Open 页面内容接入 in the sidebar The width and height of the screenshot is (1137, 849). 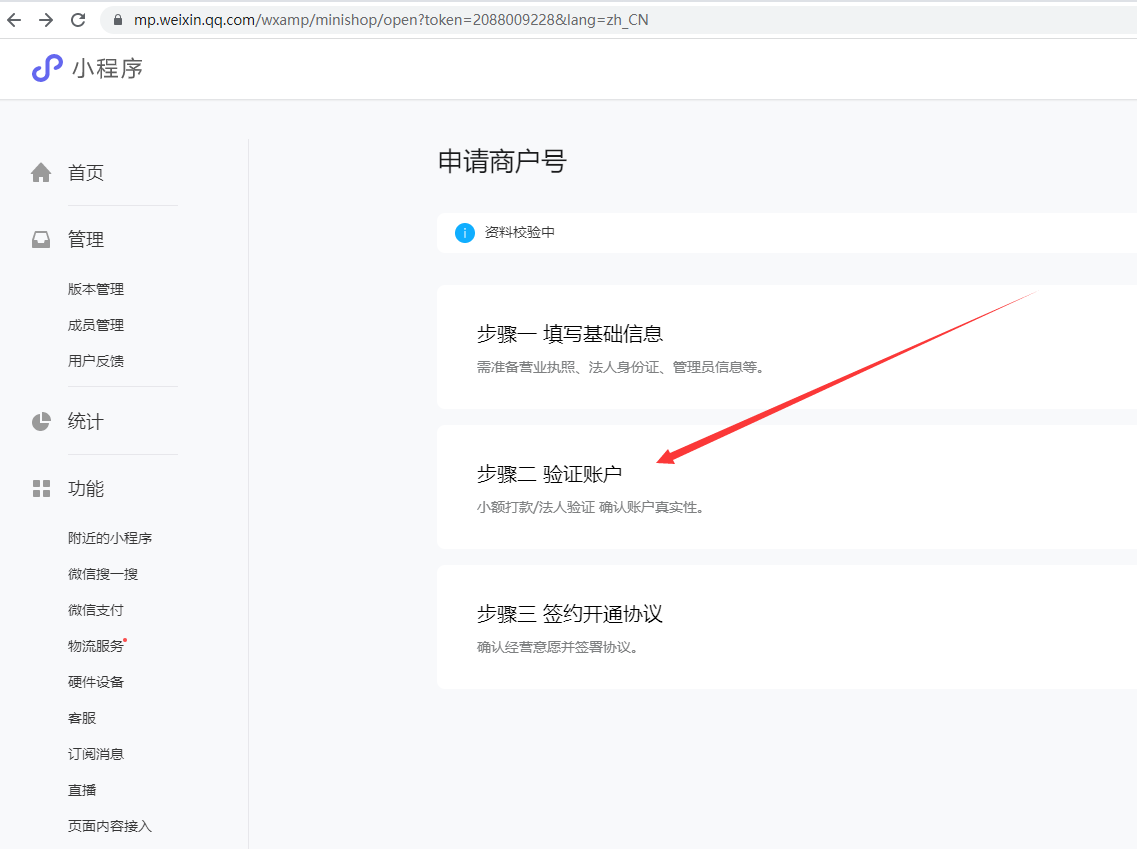109,826
